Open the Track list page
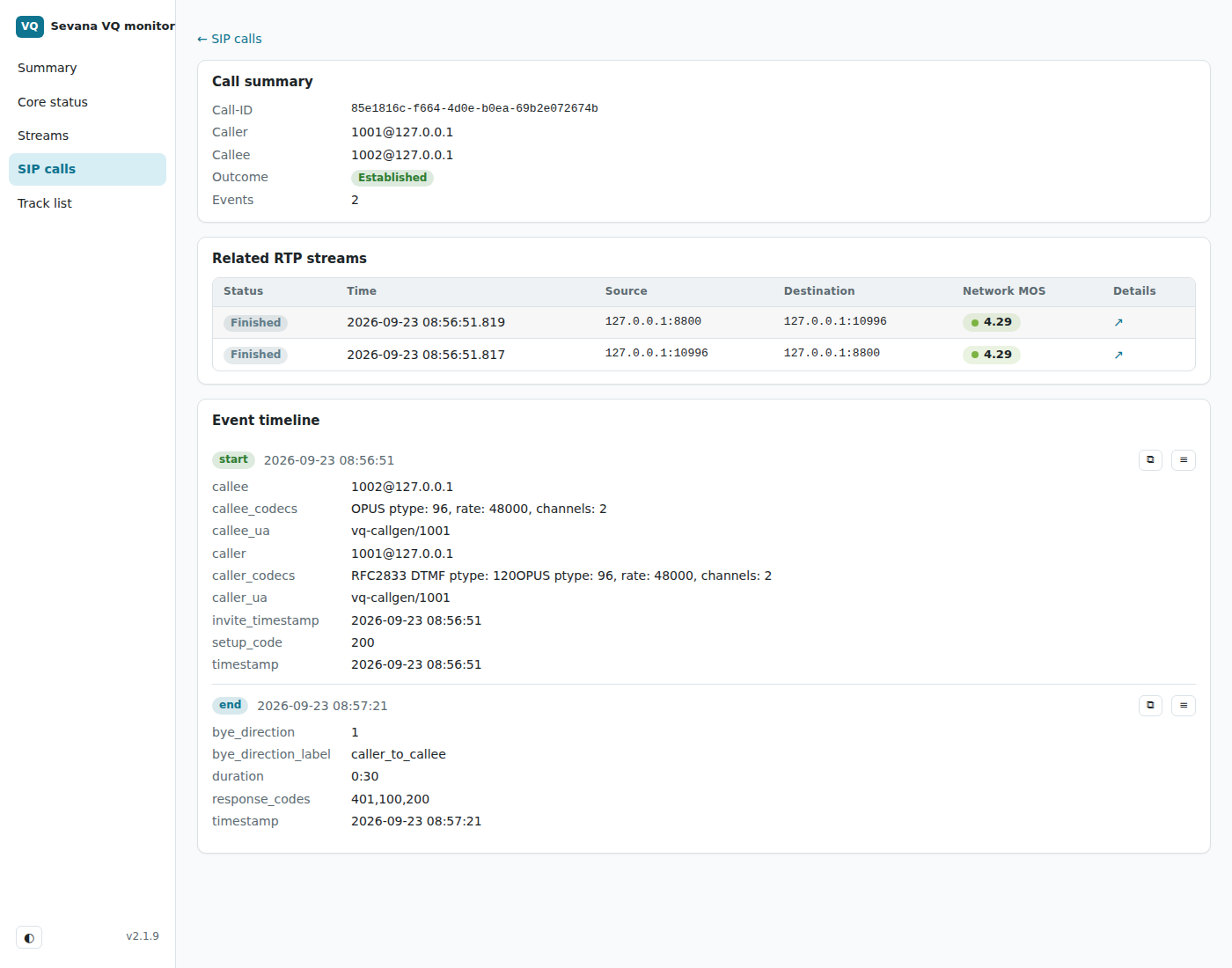1232x968 pixels. 87,203
